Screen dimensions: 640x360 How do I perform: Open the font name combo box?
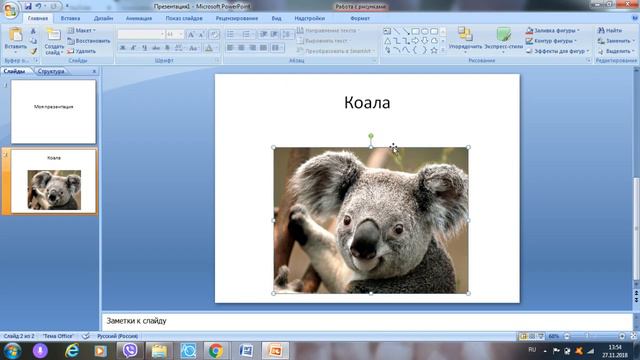click(141, 35)
